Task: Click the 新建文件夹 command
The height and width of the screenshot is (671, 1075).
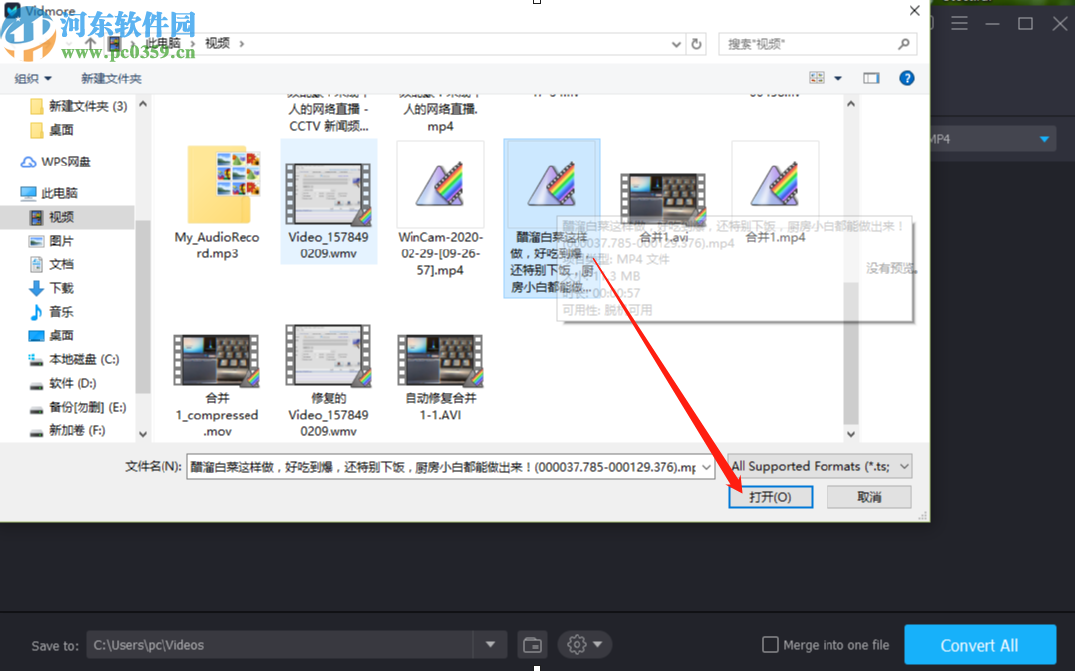Action: point(109,77)
